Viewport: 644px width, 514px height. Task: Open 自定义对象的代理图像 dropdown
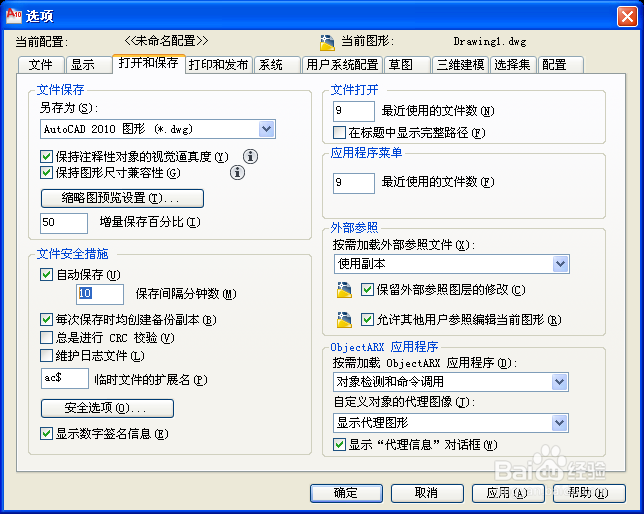[x=560, y=422]
